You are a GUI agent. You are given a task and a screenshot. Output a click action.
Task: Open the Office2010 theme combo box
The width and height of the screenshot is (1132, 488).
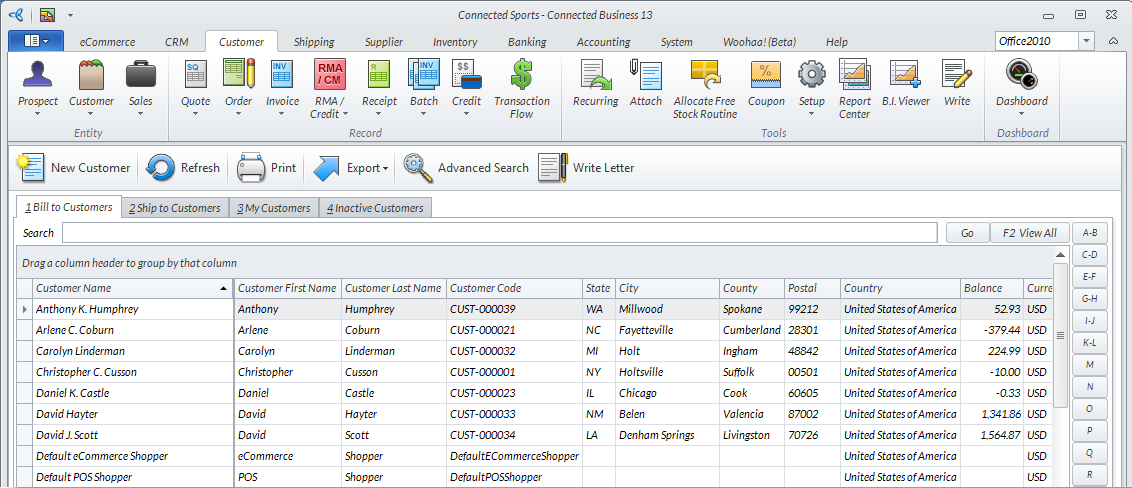point(1086,41)
